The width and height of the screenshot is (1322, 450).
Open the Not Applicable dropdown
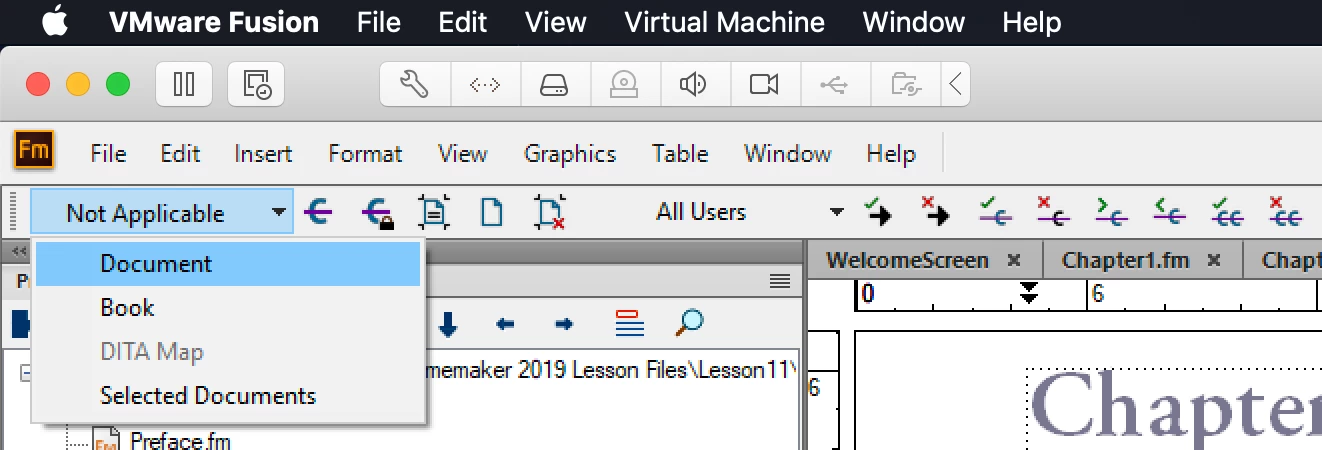tap(162, 213)
